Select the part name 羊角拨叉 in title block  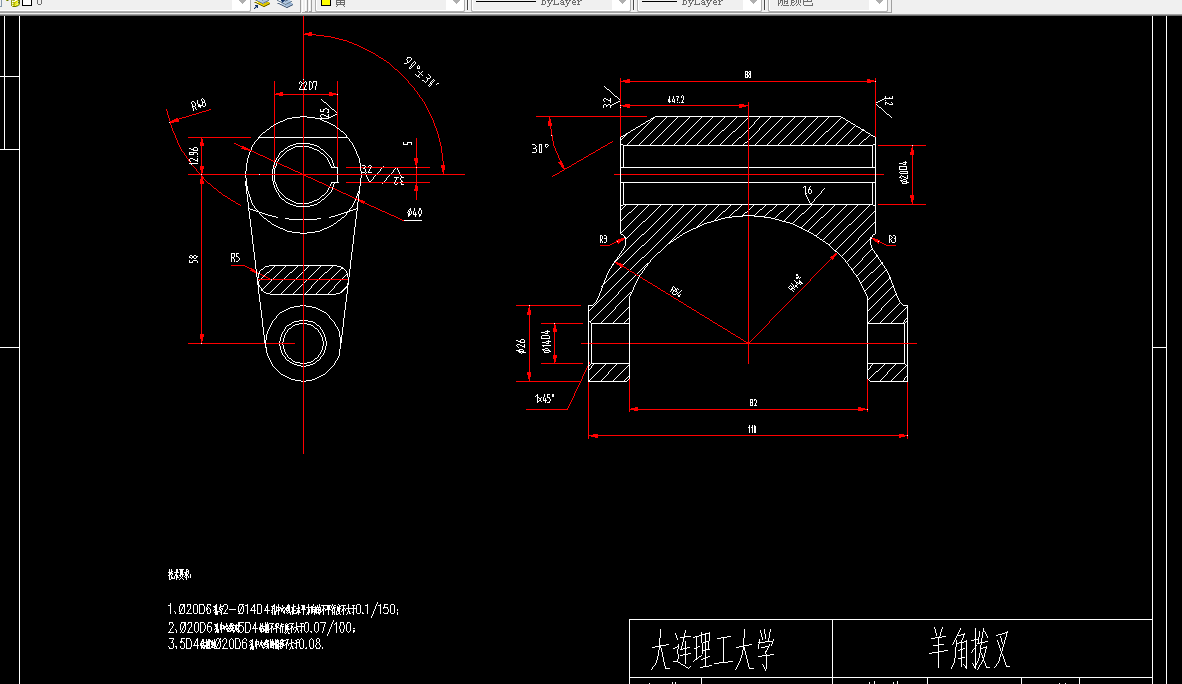tap(966, 649)
